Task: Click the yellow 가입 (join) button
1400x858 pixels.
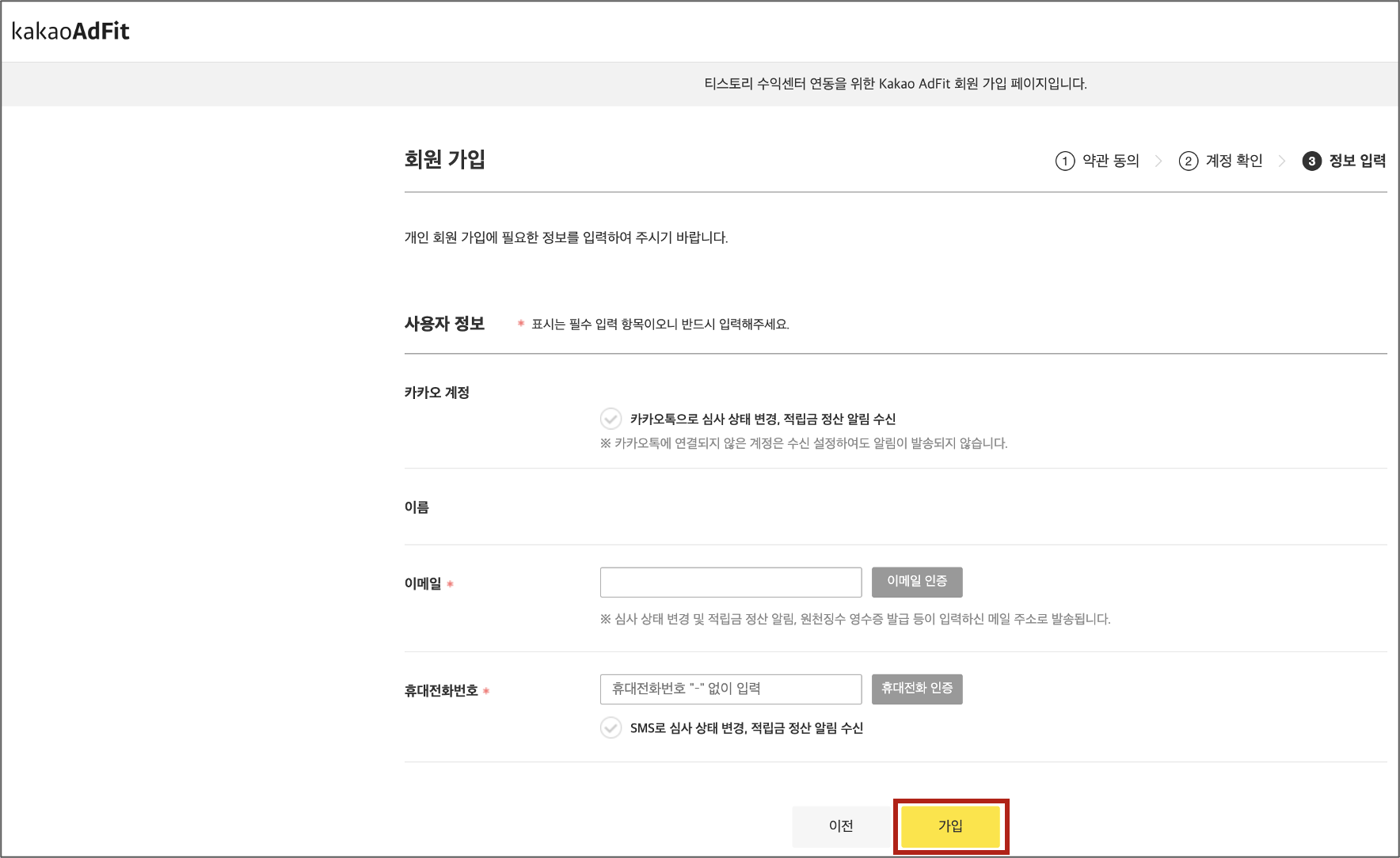Action: click(951, 826)
